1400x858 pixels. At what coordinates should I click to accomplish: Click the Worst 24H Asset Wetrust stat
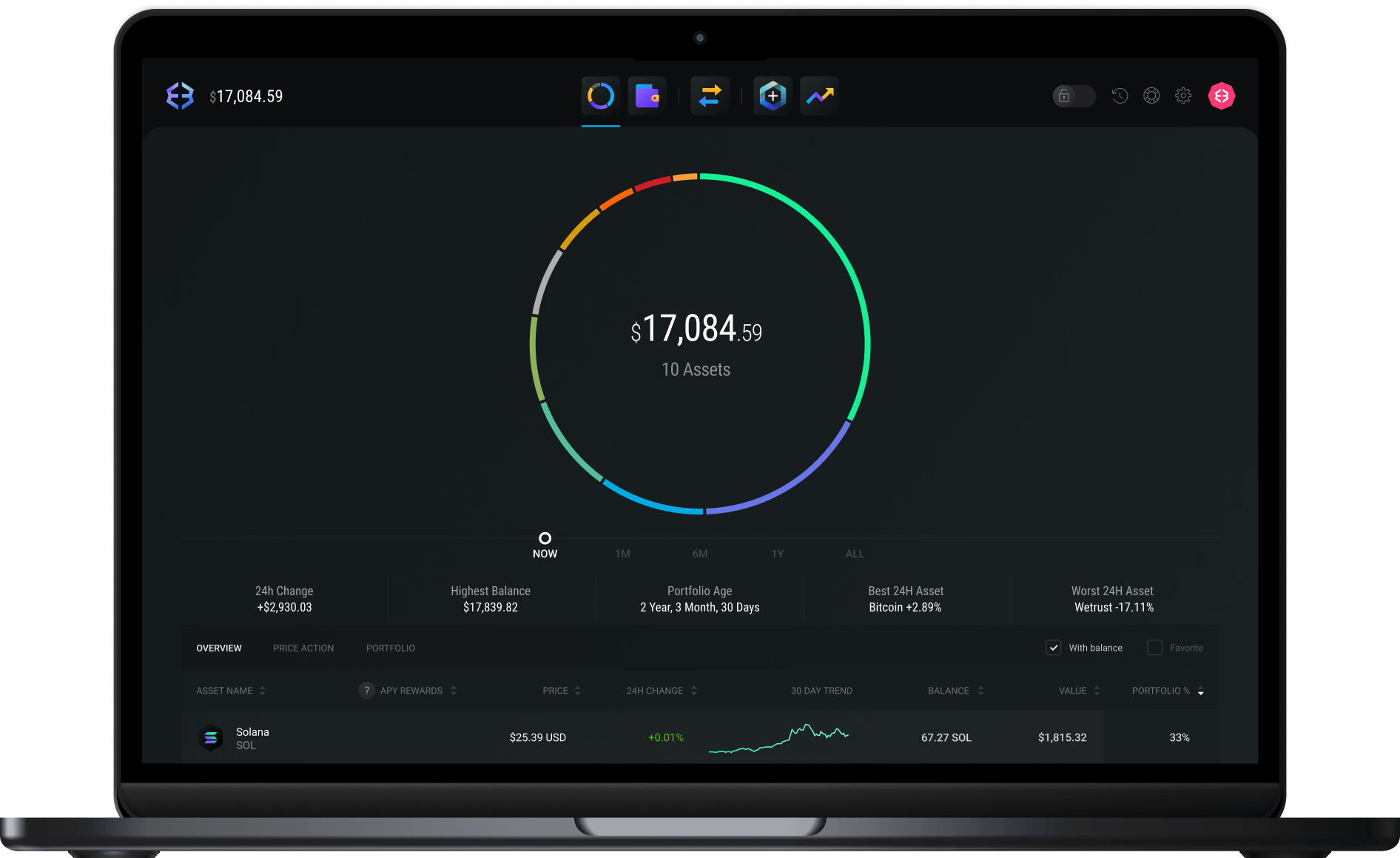(x=1113, y=599)
